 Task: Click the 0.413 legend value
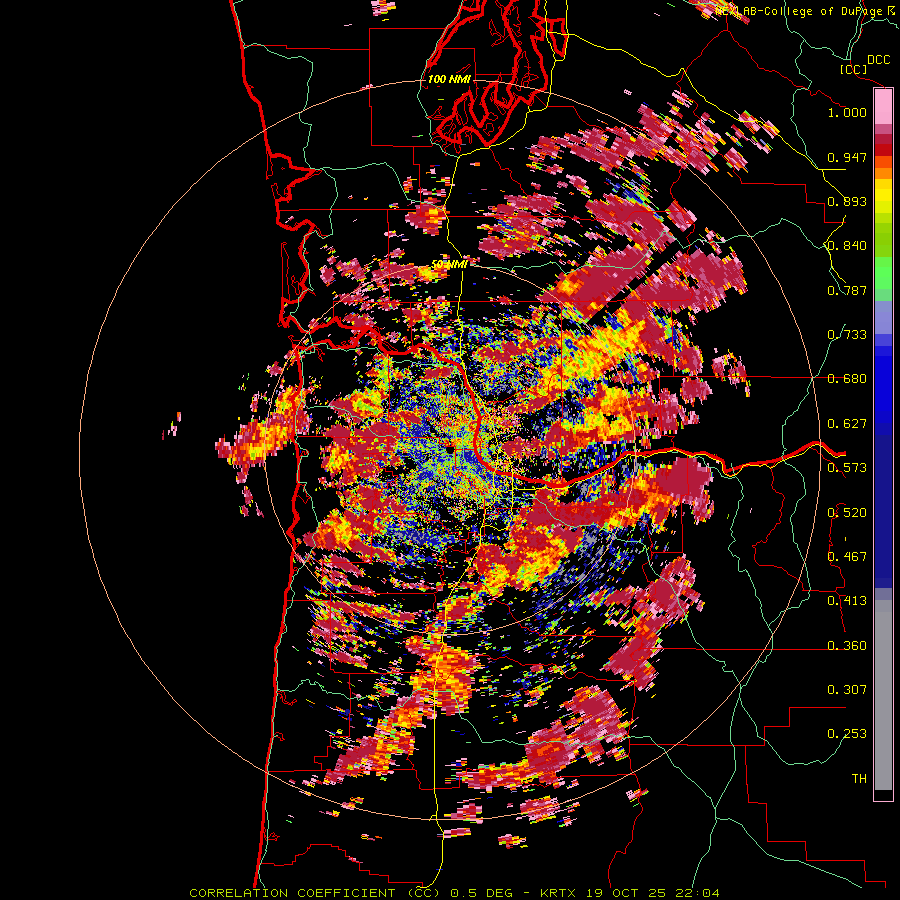click(847, 601)
